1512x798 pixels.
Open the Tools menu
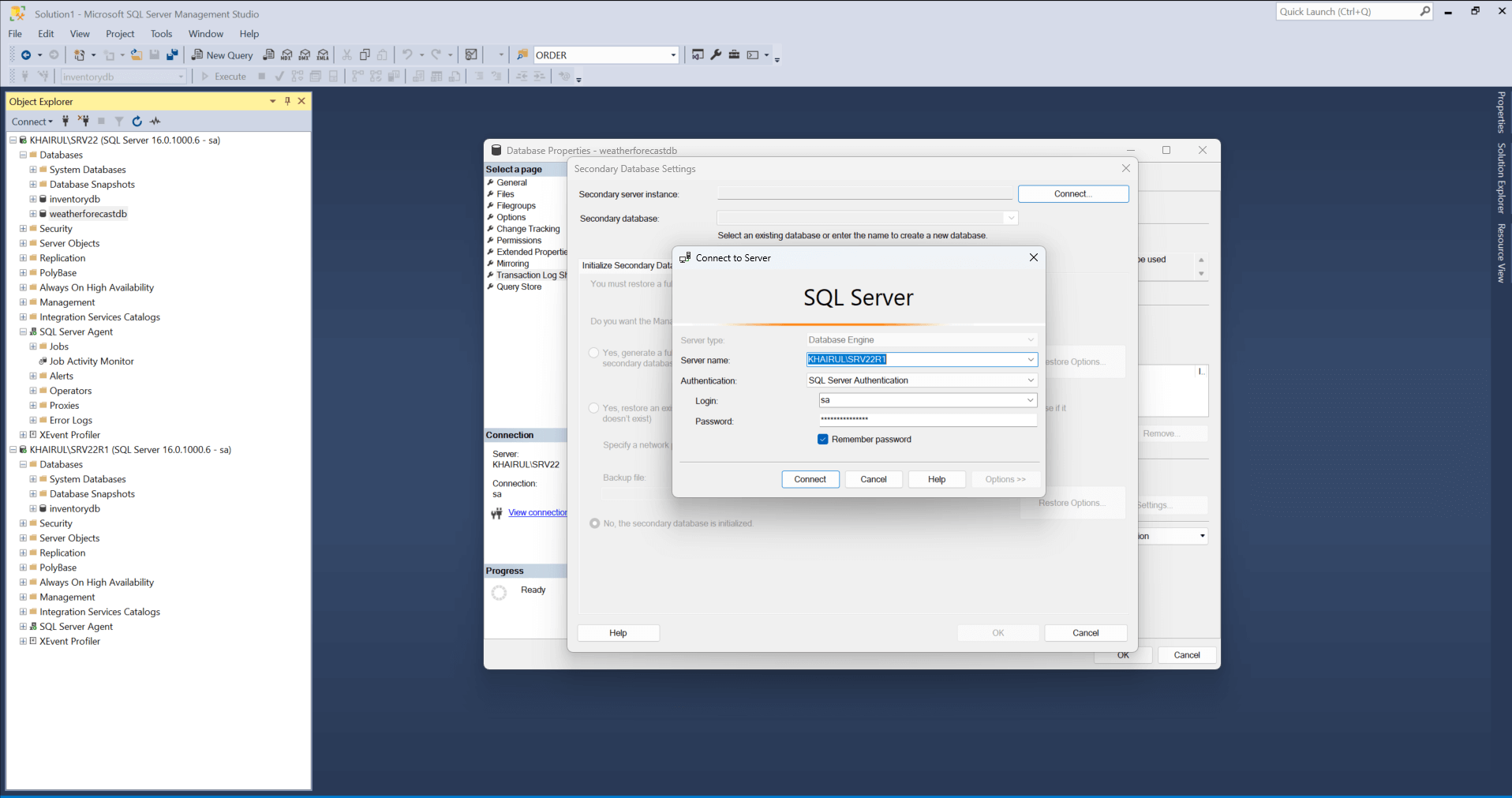[161, 34]
